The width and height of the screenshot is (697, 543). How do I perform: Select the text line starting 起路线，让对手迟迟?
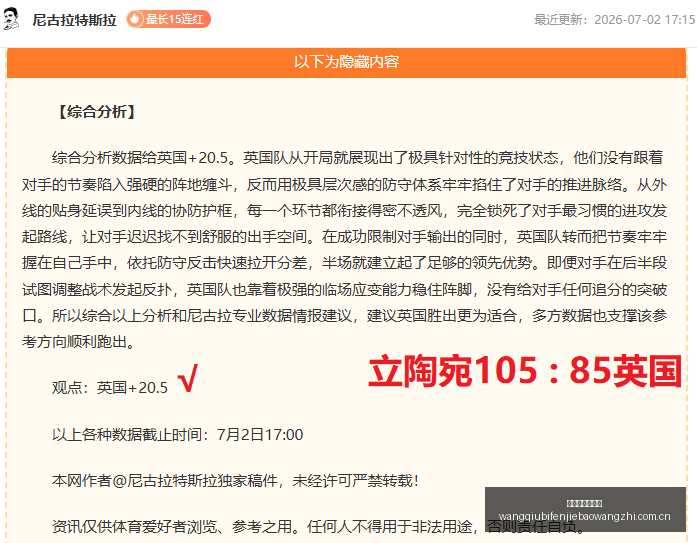click(344, 236)
